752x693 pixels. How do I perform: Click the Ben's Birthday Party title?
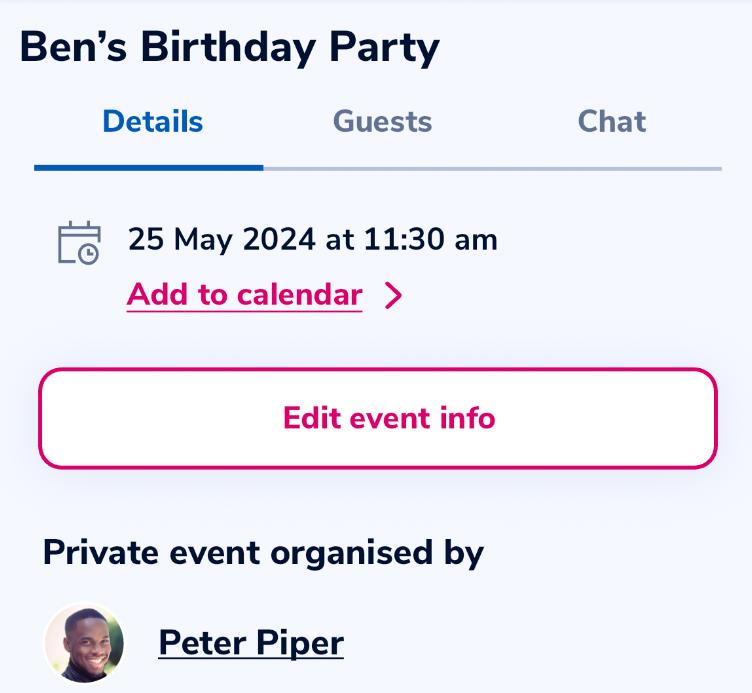230,47
